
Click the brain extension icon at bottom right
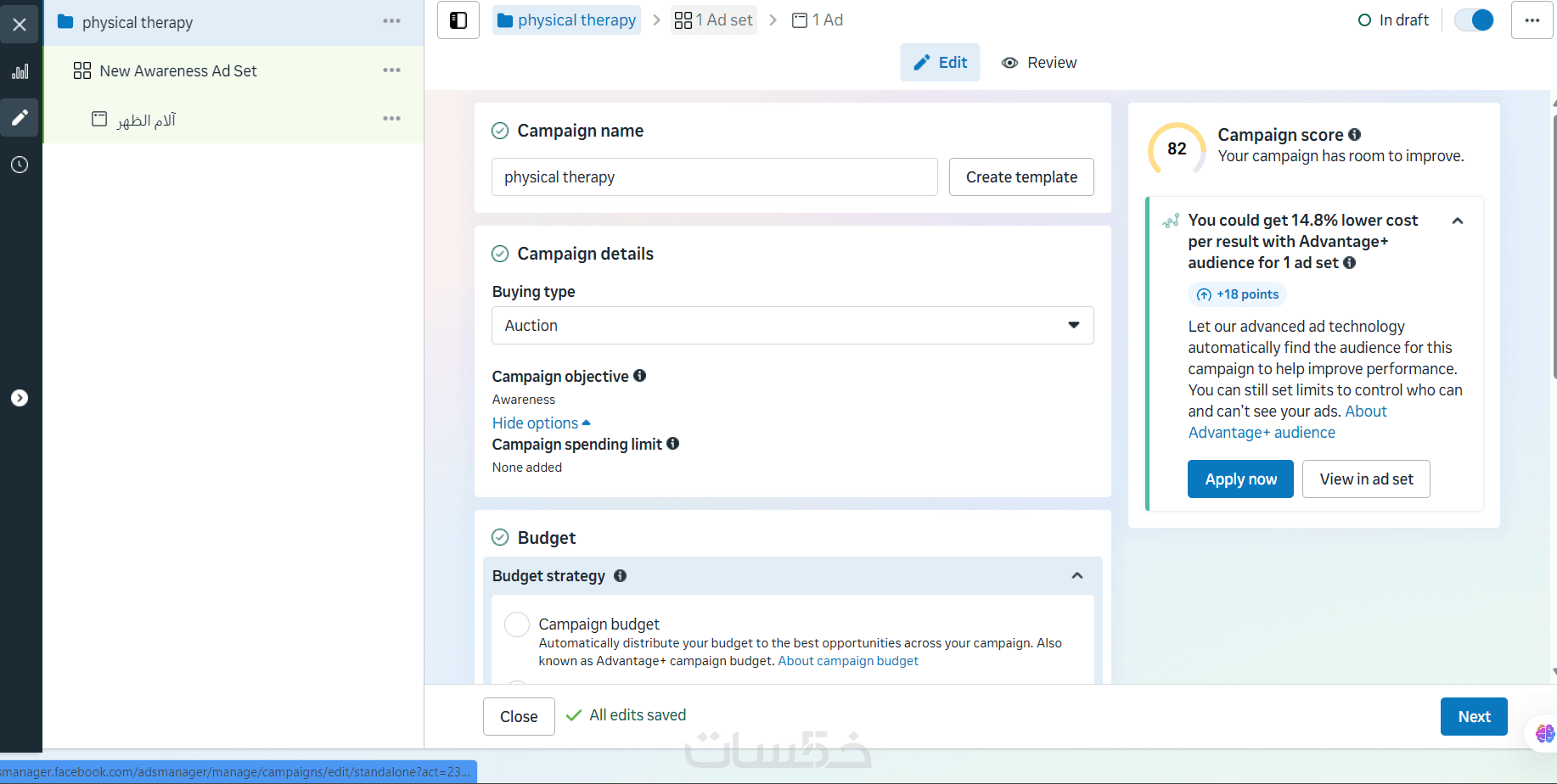click(1544, 733)
